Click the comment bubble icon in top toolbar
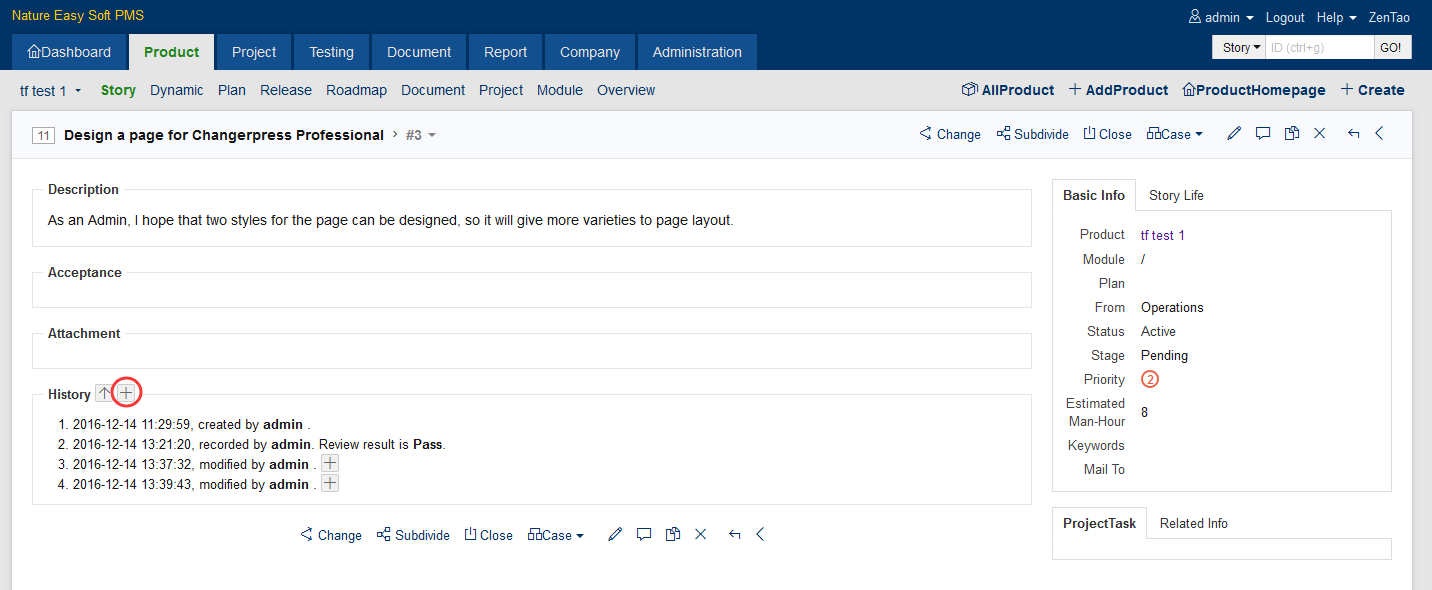 click(1263, 134)
